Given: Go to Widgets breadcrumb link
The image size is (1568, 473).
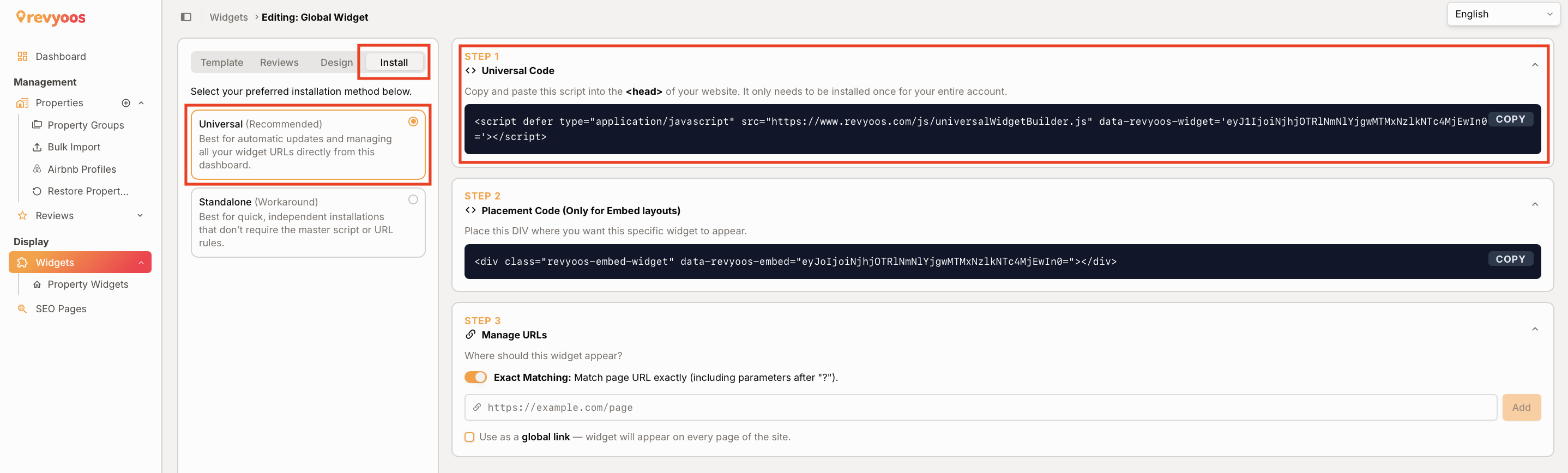Looking at the screenshot, I should (x=228, y=17).
